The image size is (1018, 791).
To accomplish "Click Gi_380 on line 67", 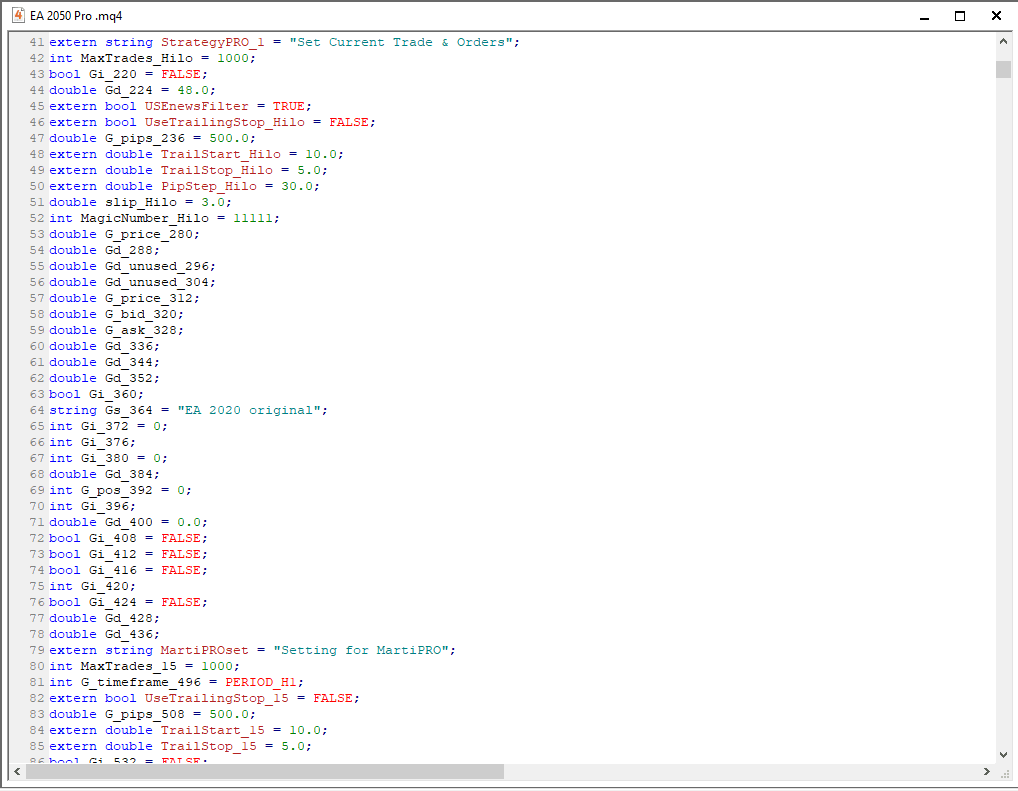I will pyautogui.click(x=105, y=458).
